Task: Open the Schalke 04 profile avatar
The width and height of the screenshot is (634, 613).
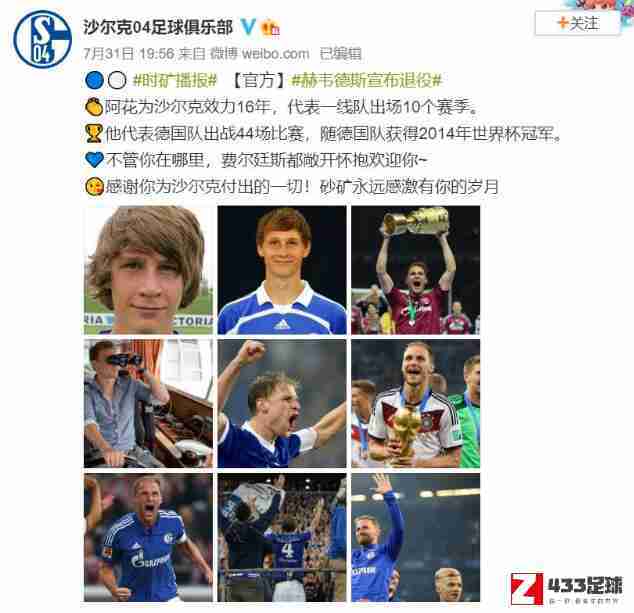Action: tap(42, 39)
